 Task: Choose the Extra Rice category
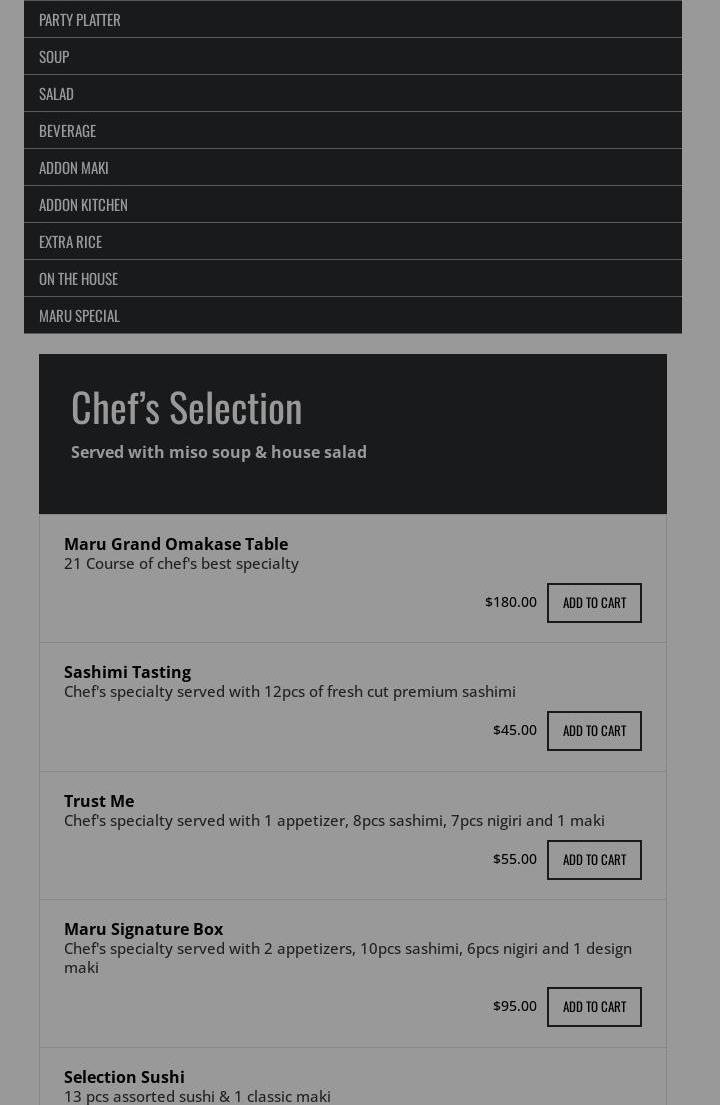tap(70, 242)
